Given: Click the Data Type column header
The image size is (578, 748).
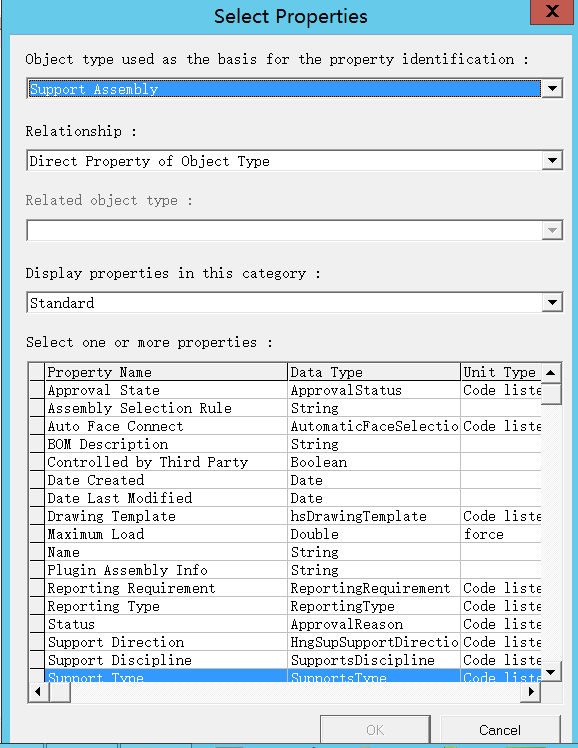Looking at the screenshot, I should click(x=374, y=372).
